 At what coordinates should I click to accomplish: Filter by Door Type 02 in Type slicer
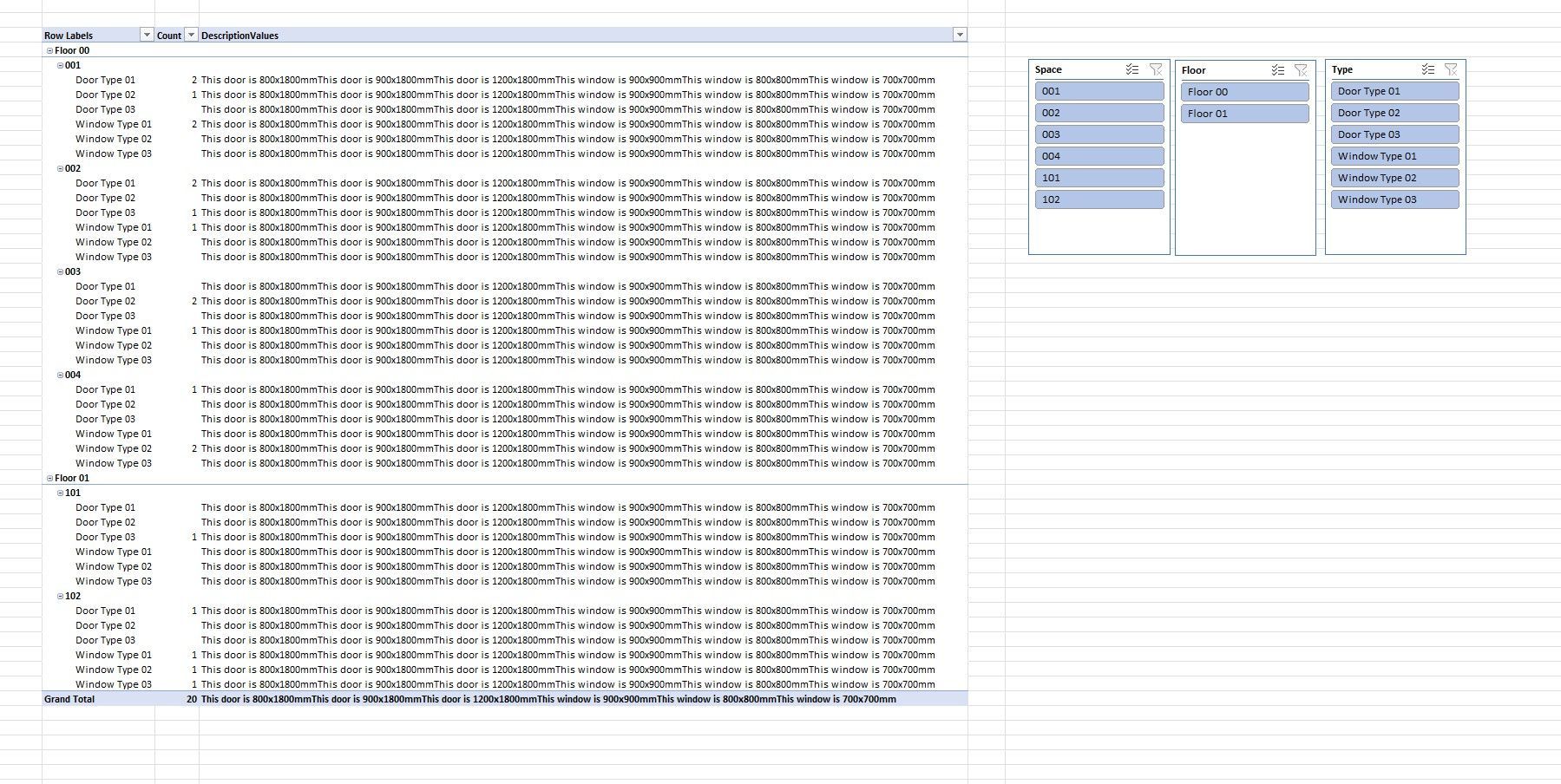pyautogui.click(x=1395, y=113)
